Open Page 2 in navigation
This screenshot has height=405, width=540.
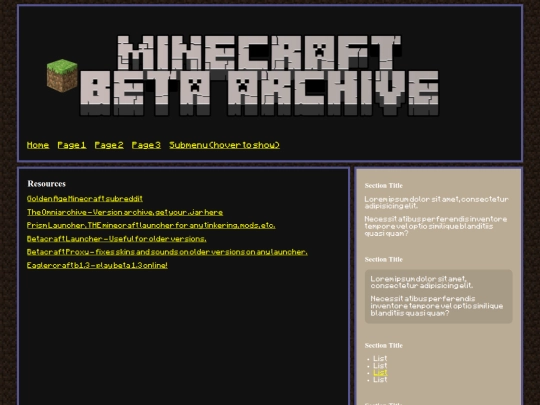[109, 145]
